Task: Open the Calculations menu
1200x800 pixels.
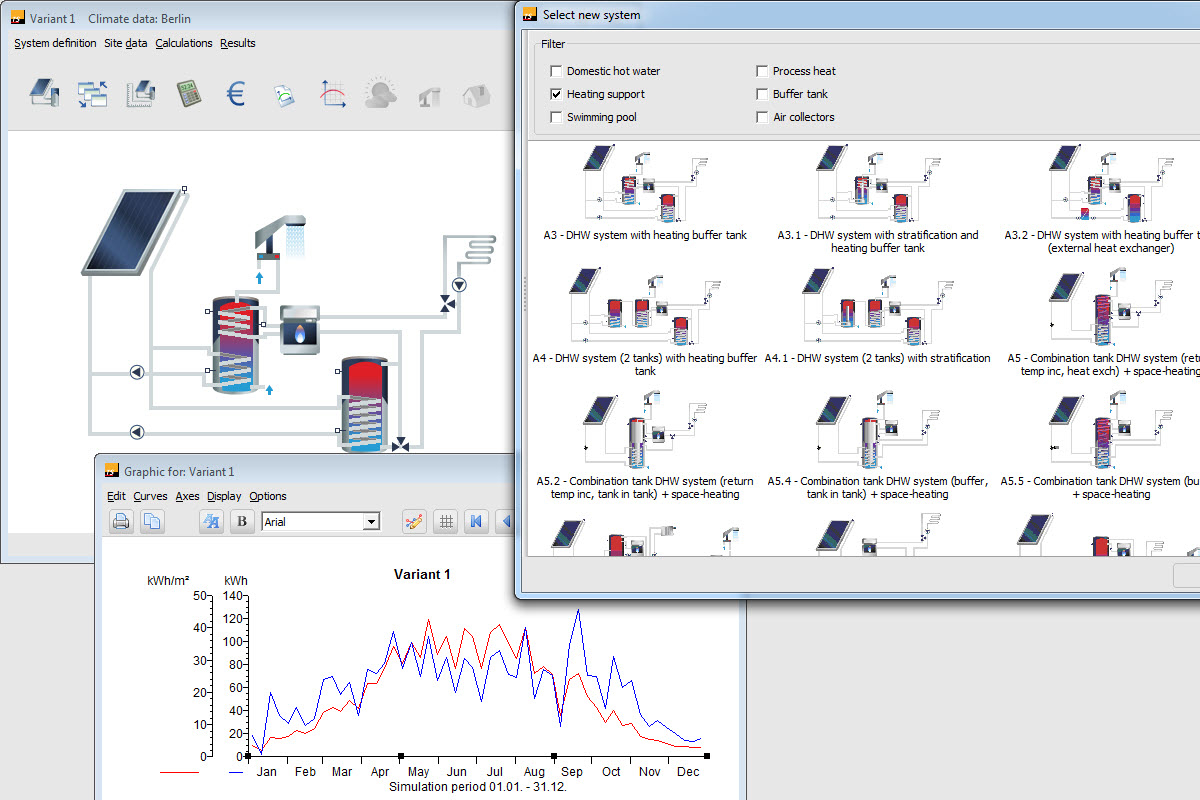Action: pyautogui.click(x=186, y=43)
